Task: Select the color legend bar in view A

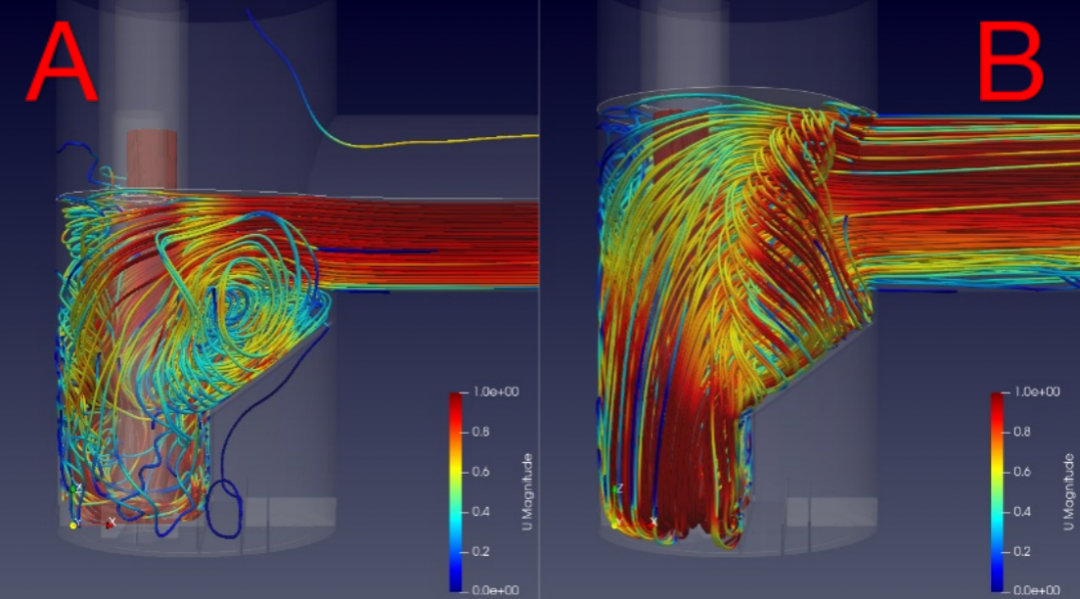Action: point(456,492)
